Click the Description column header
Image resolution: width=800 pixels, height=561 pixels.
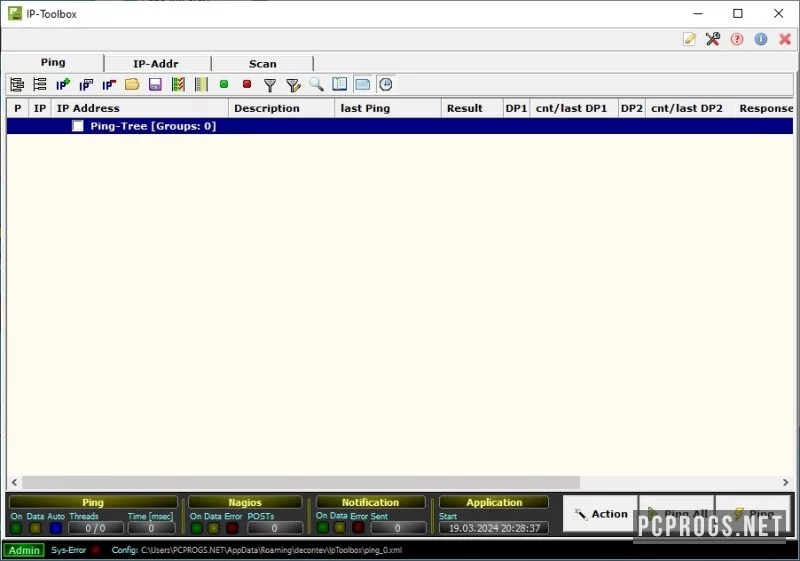[x=282, y=108]
